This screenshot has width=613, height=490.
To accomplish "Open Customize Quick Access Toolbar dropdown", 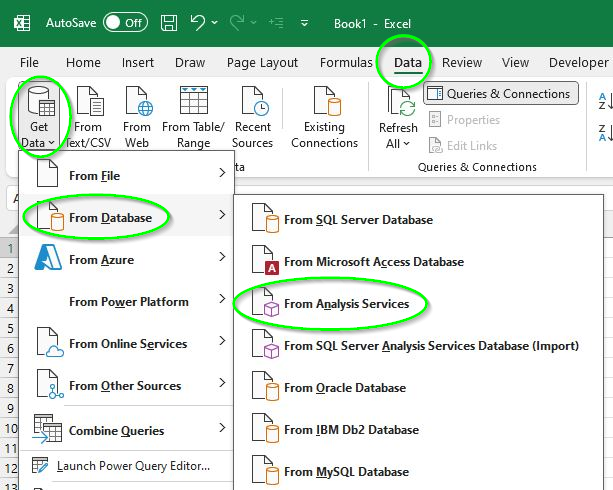I will pyautogui.click(x=304, y=23).
